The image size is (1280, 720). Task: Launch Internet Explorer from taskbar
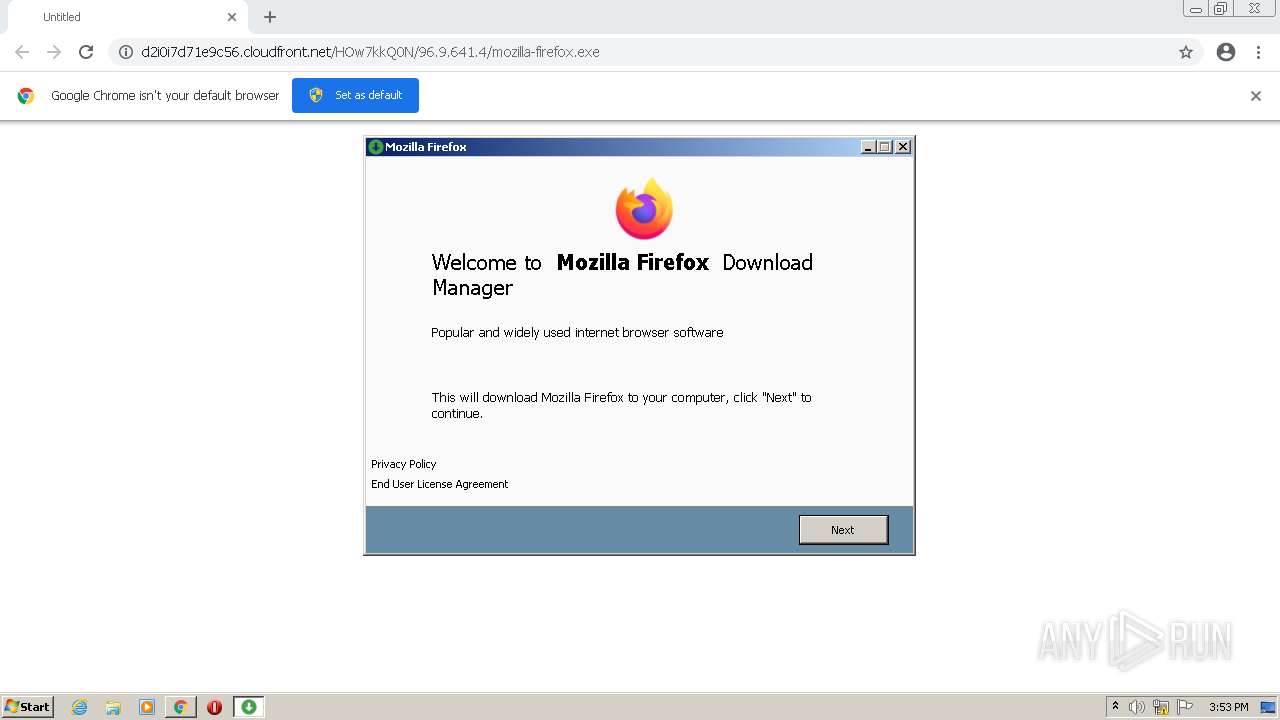(x=80, y=707)
